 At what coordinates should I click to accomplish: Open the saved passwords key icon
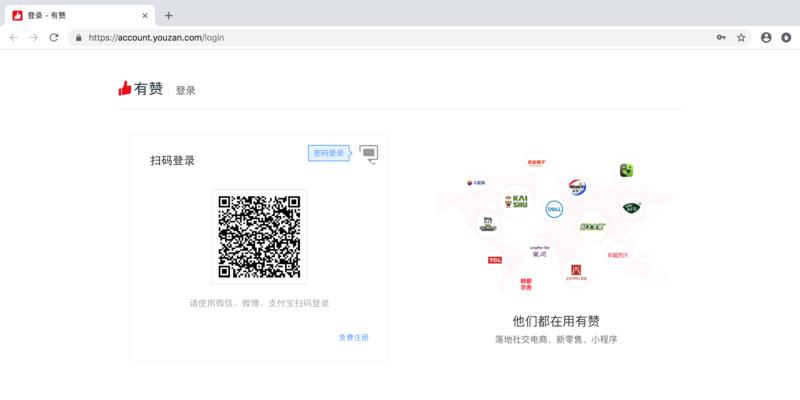[721, 37]
